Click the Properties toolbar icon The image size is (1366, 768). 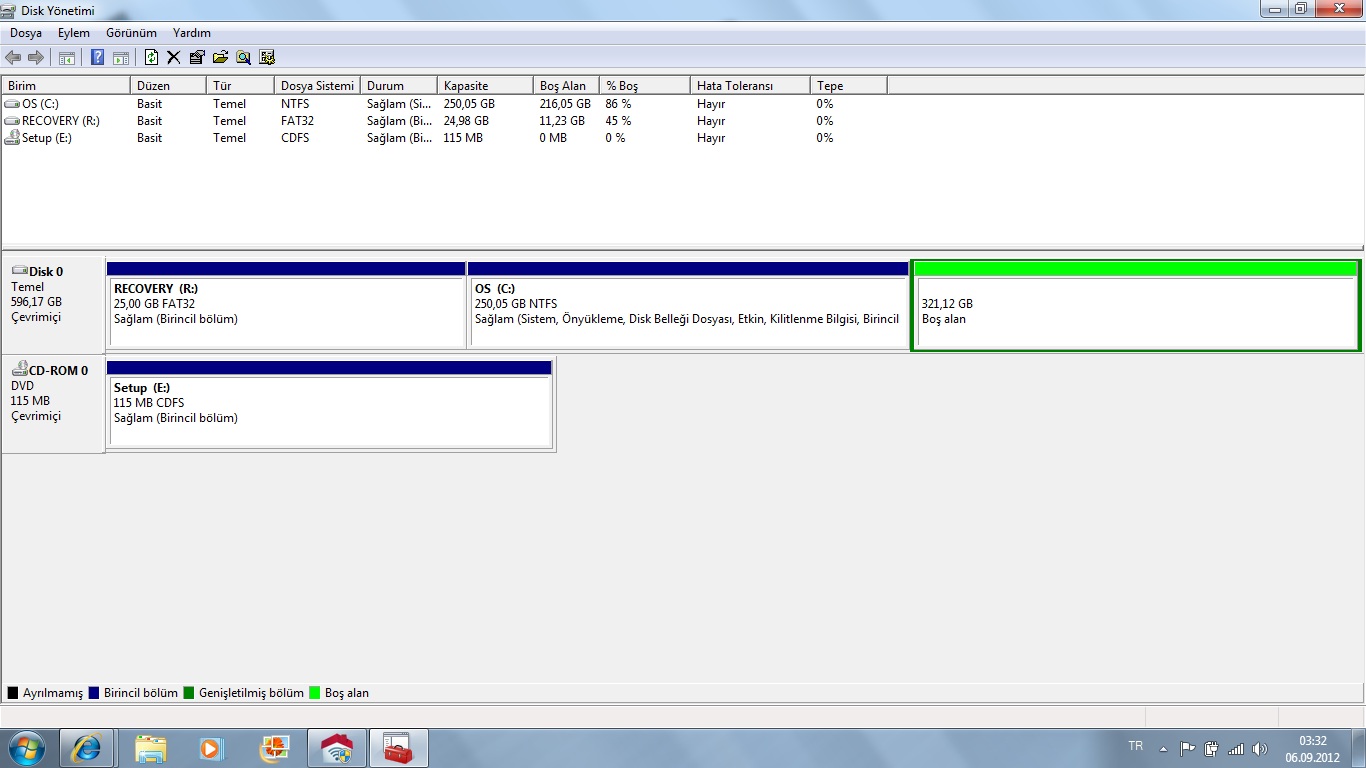point(197,58)
